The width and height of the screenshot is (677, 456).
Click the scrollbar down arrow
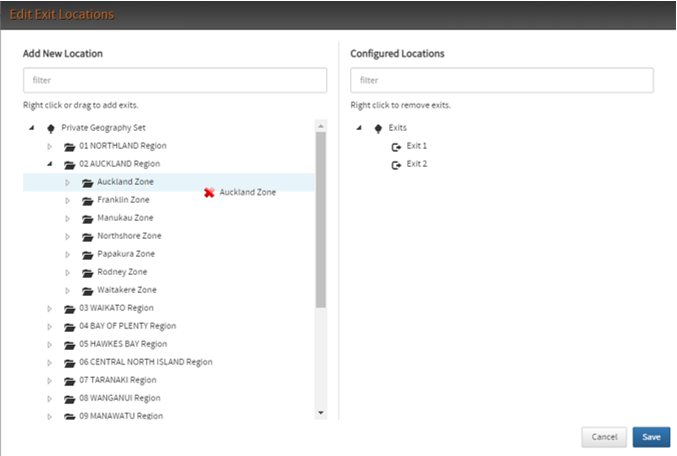[x=320, y=413]
